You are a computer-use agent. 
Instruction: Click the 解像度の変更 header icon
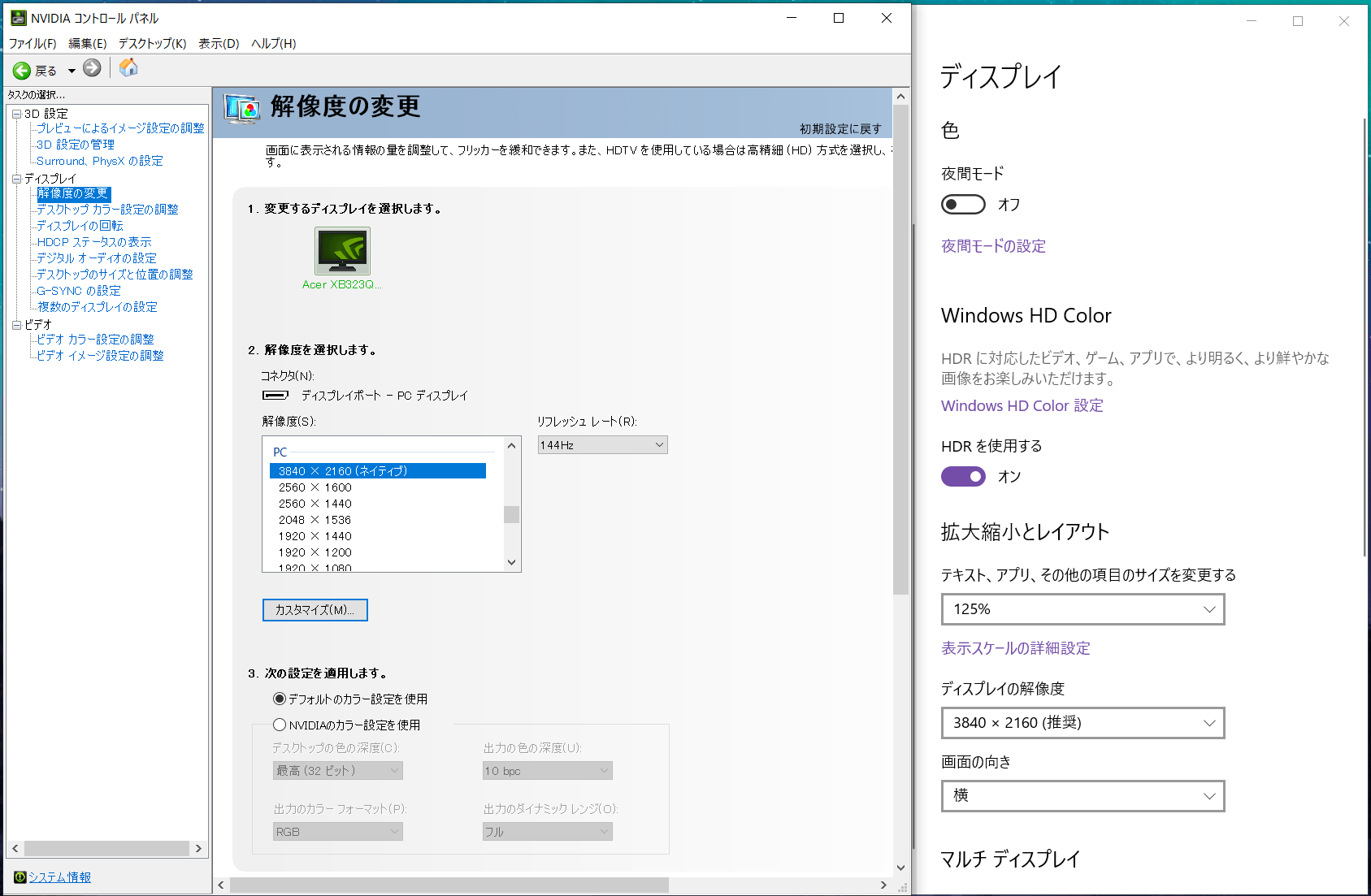click(242, 107)
